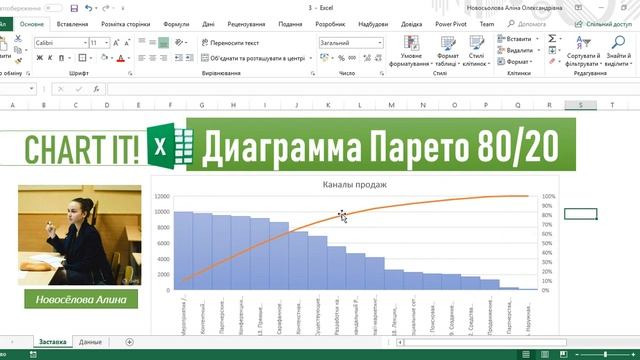Copy the selection to clipboard
The image size is (640, 360).
[x=18, y=50]
